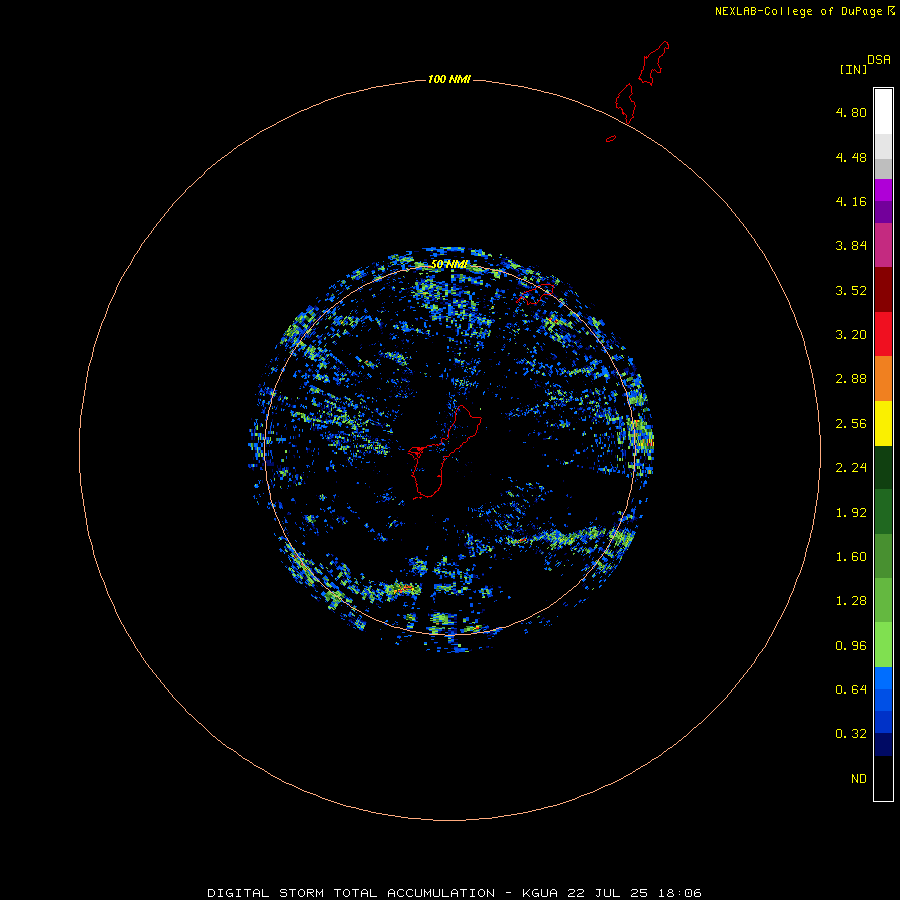The width and height of the screenshot is (900, 900).
Task: Click the 1.60 legend value
Action: coord(851,557)
